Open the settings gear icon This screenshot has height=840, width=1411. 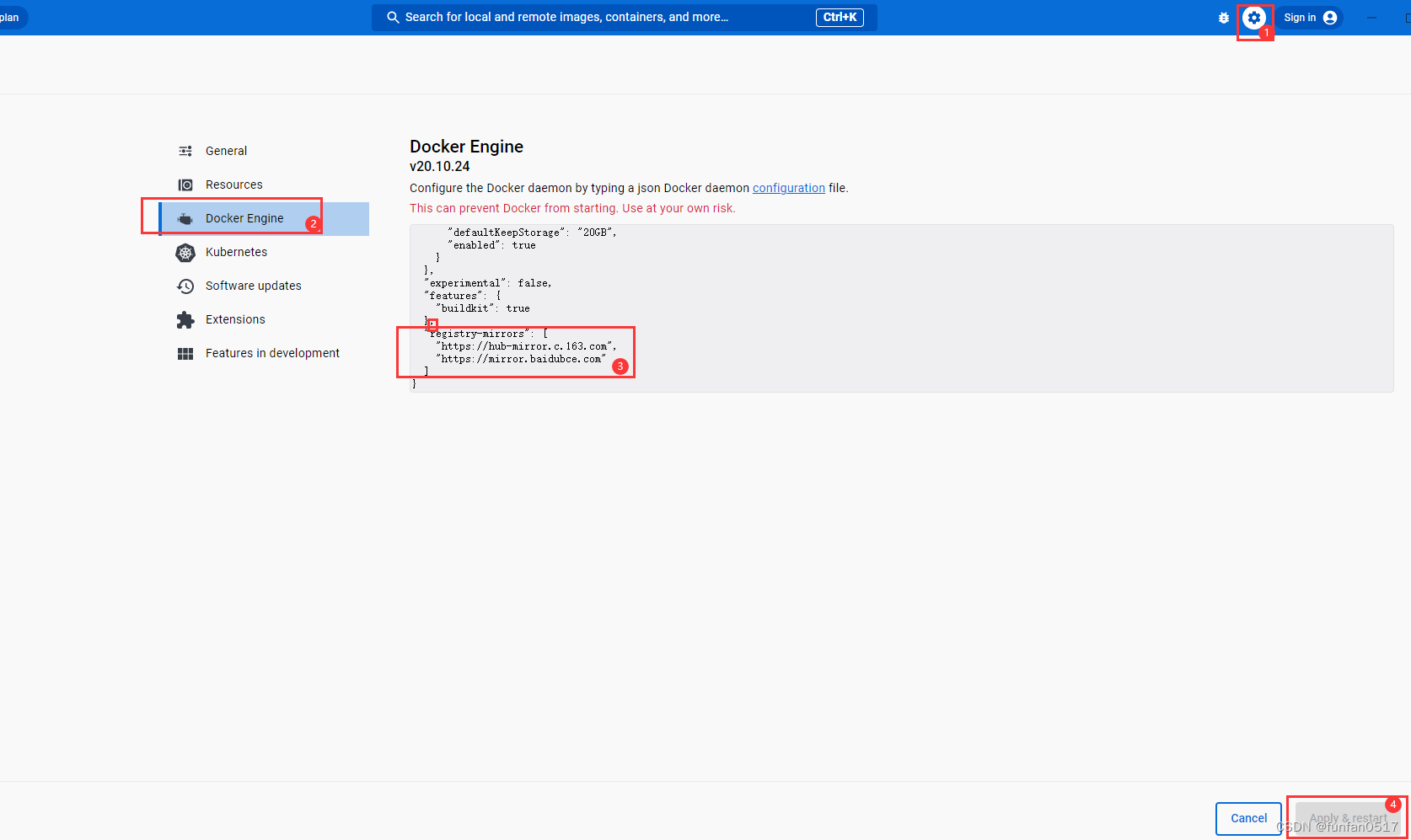point(1253,18)
